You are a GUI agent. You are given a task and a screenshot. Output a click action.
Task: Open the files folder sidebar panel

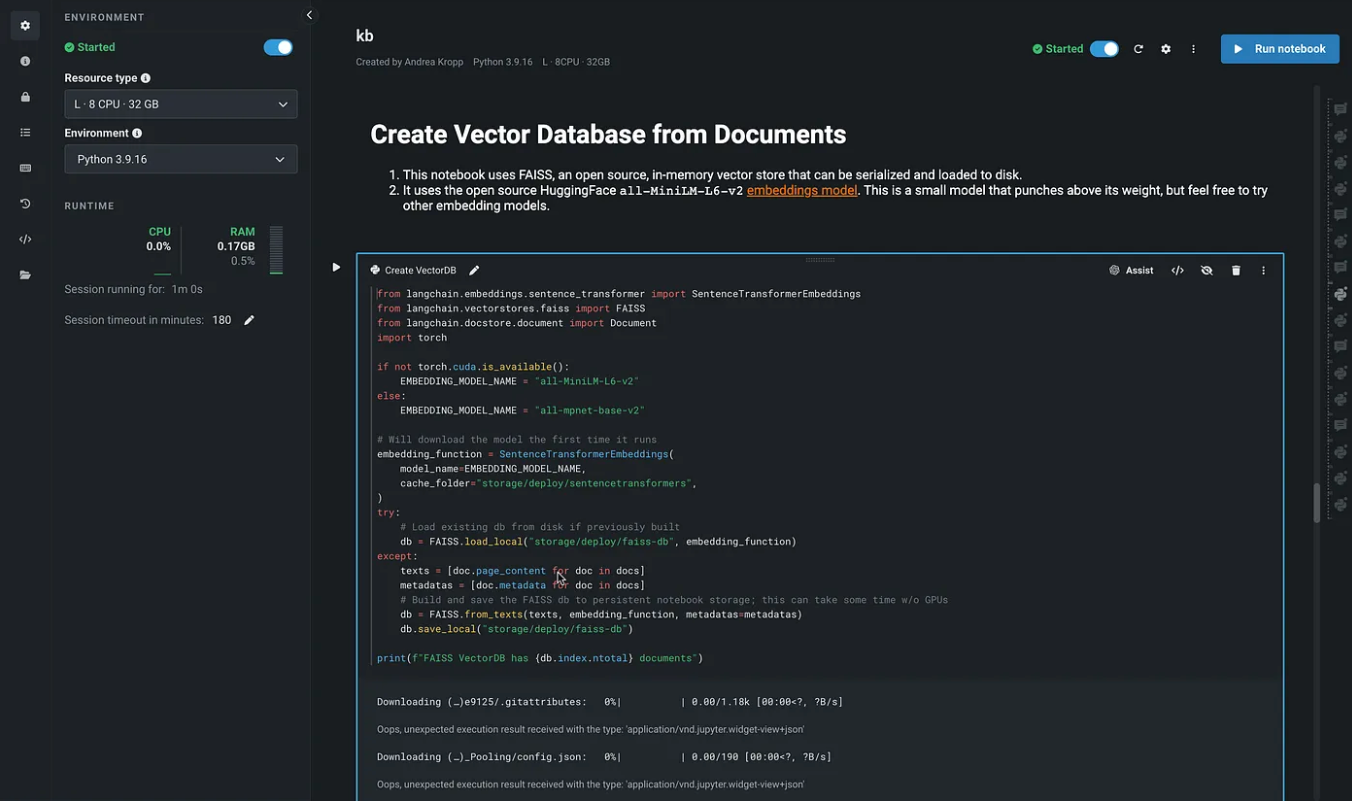tap(25, 275)
